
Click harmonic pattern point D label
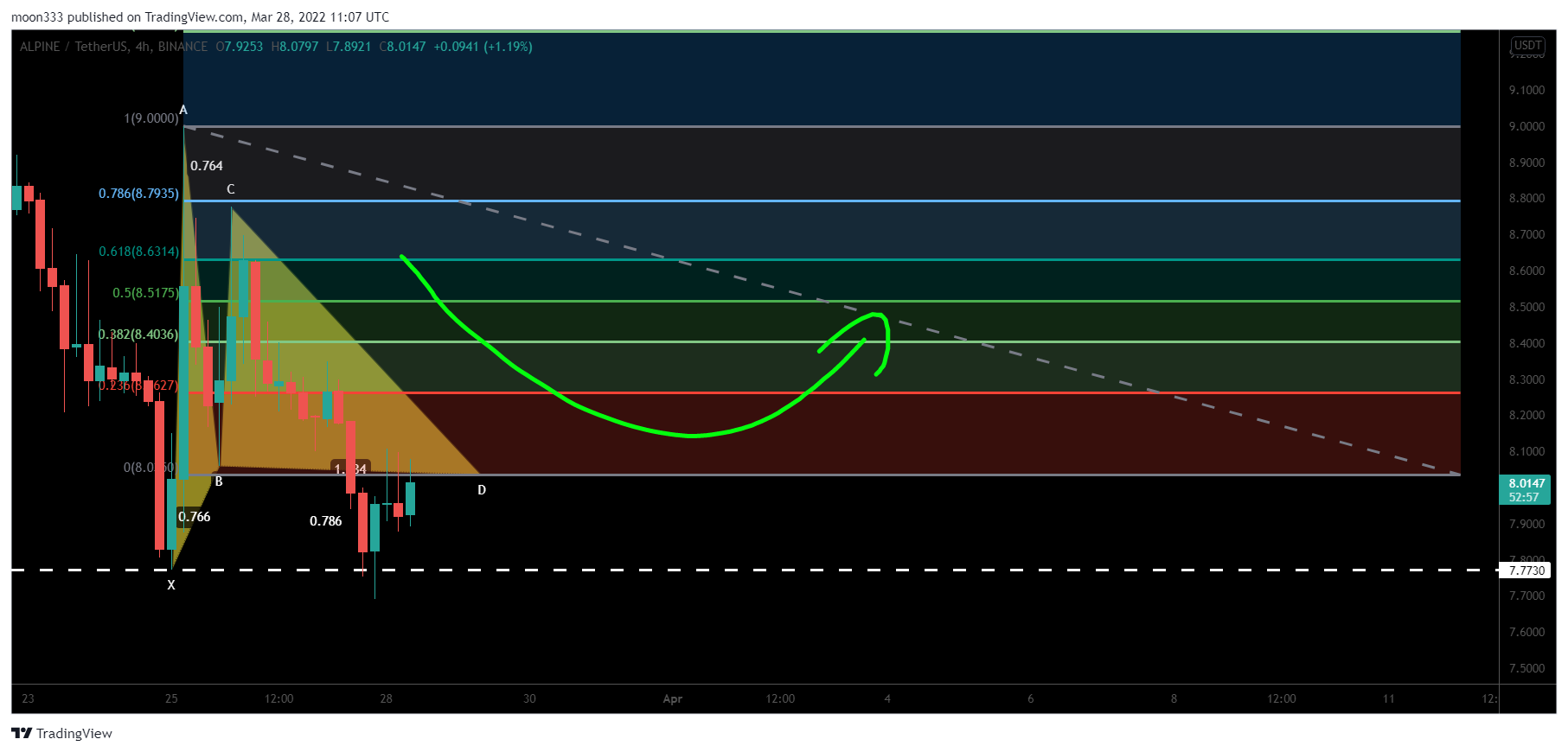(482, 490)
